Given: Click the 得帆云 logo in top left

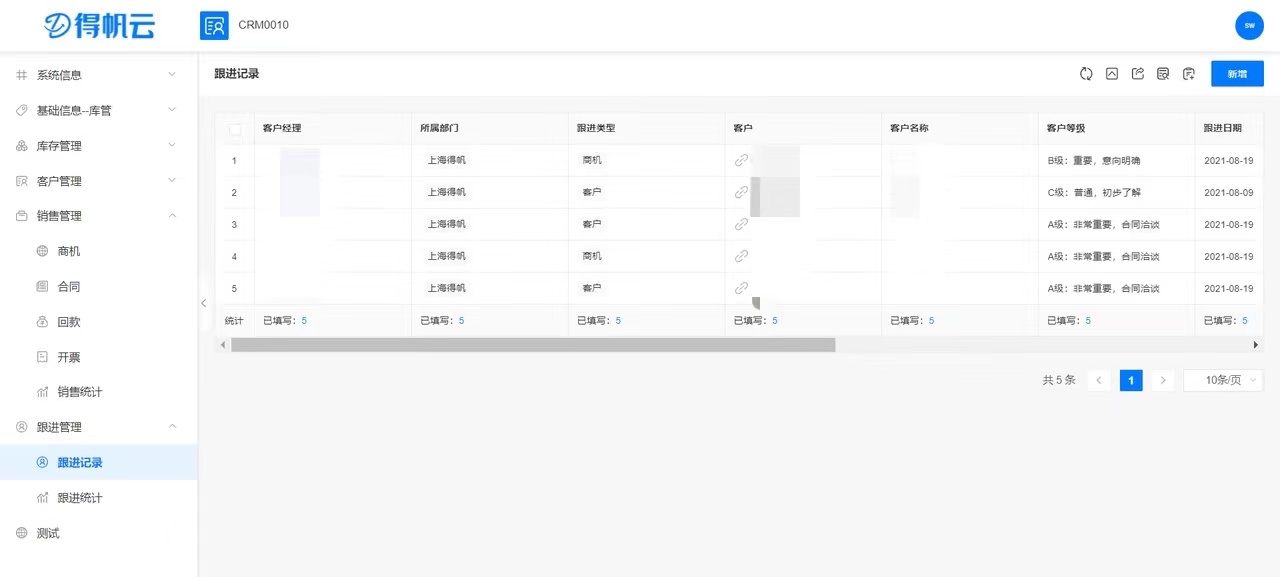Looking at the screenshot, I should (97, 25).
